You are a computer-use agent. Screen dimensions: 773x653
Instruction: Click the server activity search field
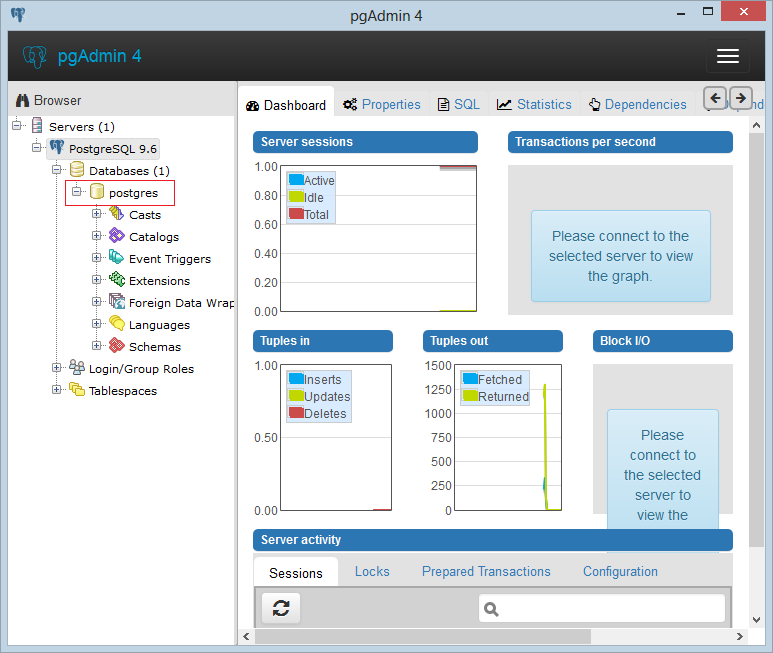click(x=602, y=609)
